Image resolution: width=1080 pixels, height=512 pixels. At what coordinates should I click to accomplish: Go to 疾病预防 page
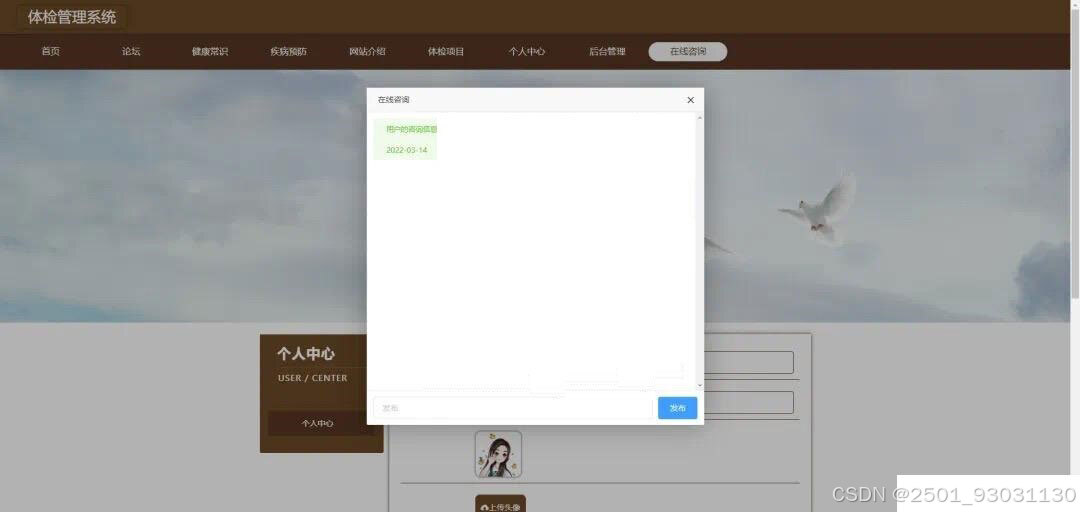tap(289, 52)
